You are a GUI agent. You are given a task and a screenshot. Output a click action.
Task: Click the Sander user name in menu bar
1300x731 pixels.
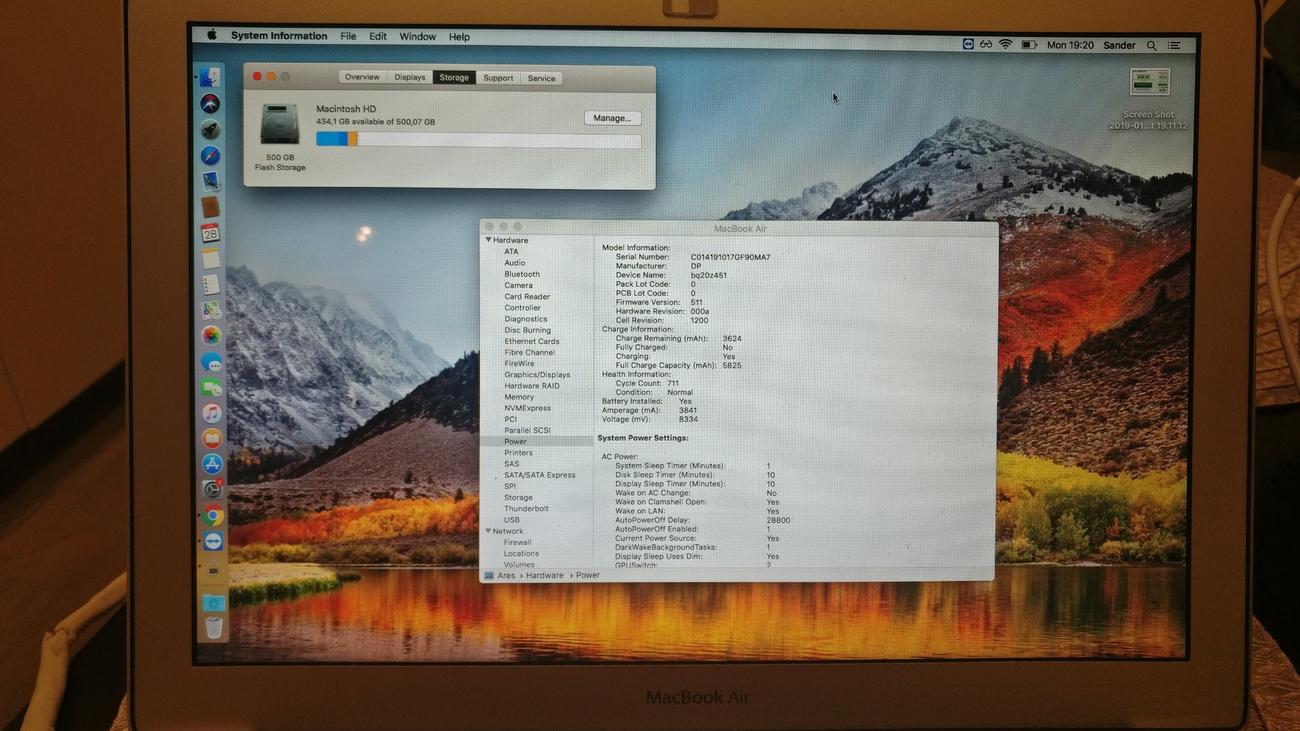click(1119, 46)
